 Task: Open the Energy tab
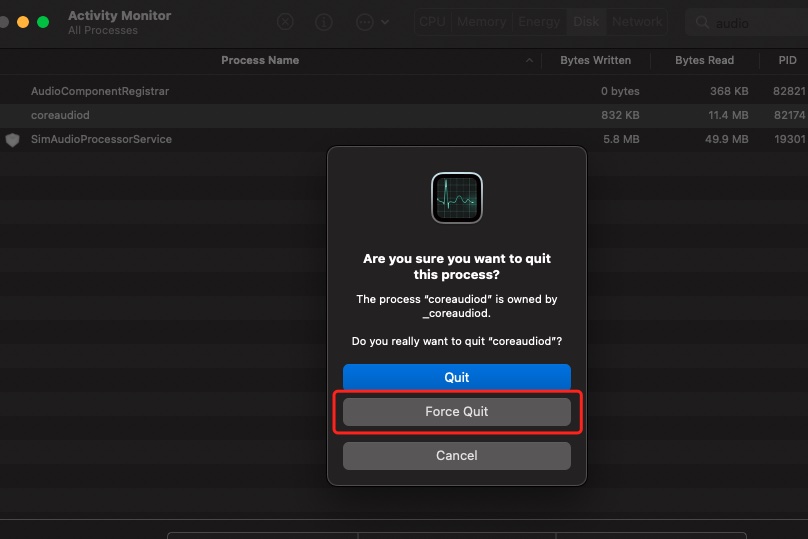[538, 22]
